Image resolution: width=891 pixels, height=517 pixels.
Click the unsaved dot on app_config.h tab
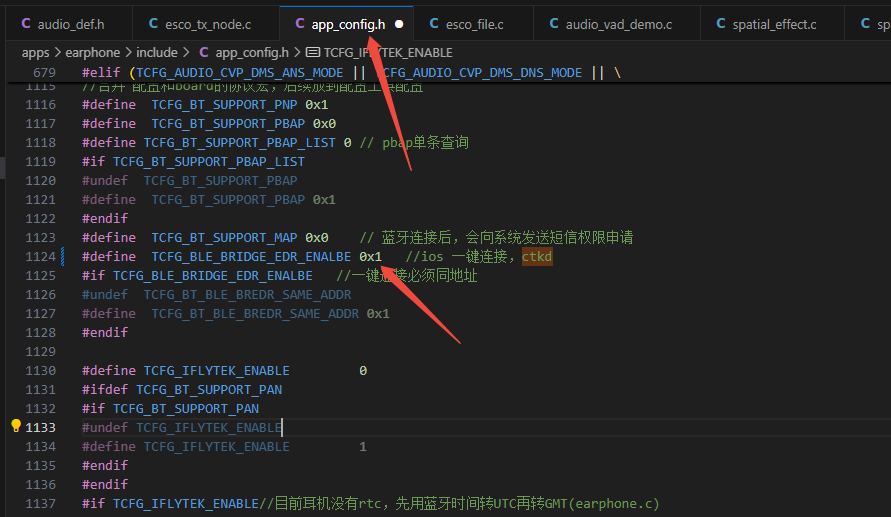pos(399,24)
